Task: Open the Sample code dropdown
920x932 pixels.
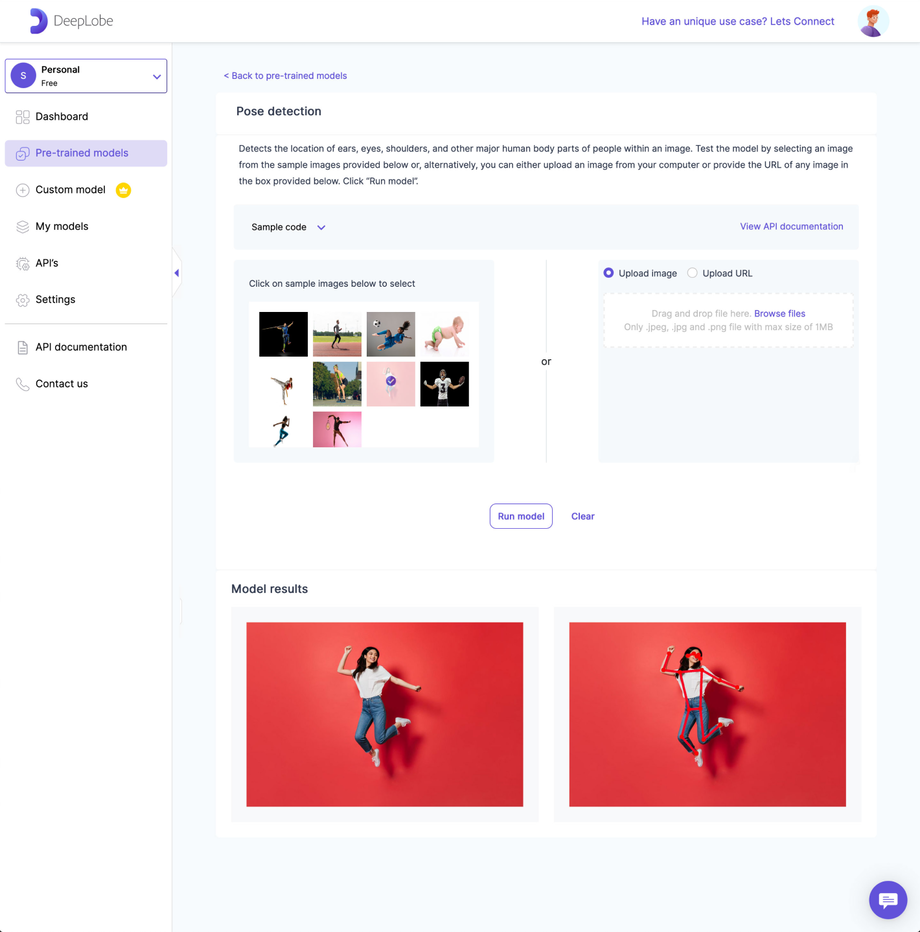Action: pos(287,227)
